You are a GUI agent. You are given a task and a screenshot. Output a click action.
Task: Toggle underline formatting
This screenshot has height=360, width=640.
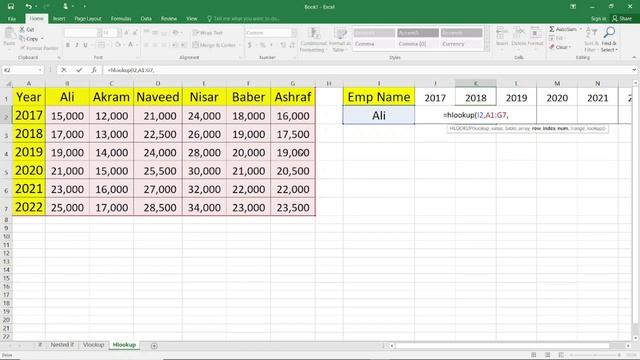85,44
